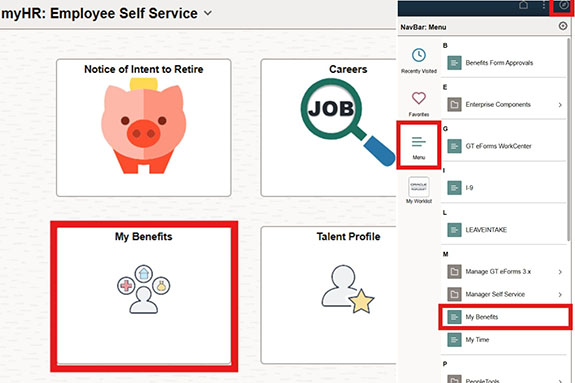Click the Enterprise Components folder icon

coord(454,105)
